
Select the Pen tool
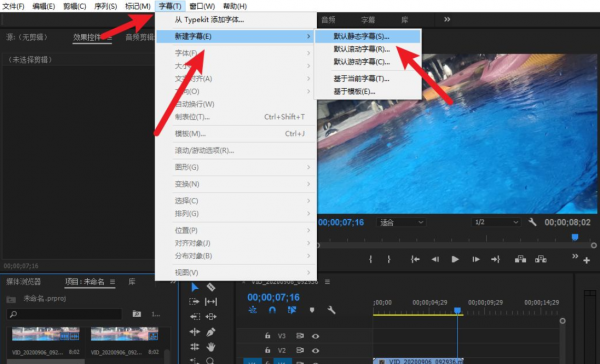click(211, 332)
